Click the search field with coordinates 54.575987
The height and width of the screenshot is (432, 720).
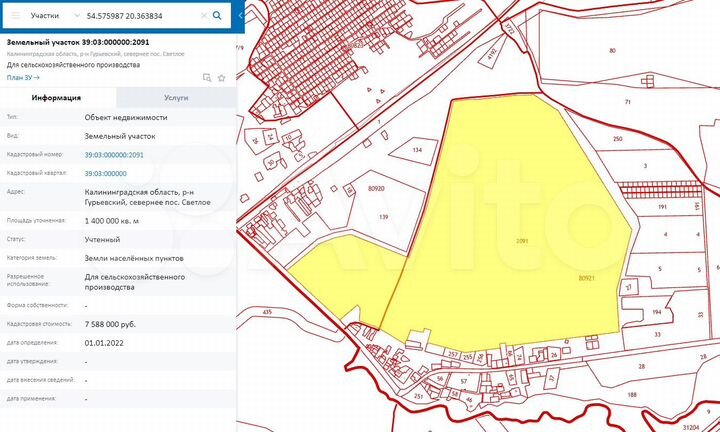(x=140, y=16)
